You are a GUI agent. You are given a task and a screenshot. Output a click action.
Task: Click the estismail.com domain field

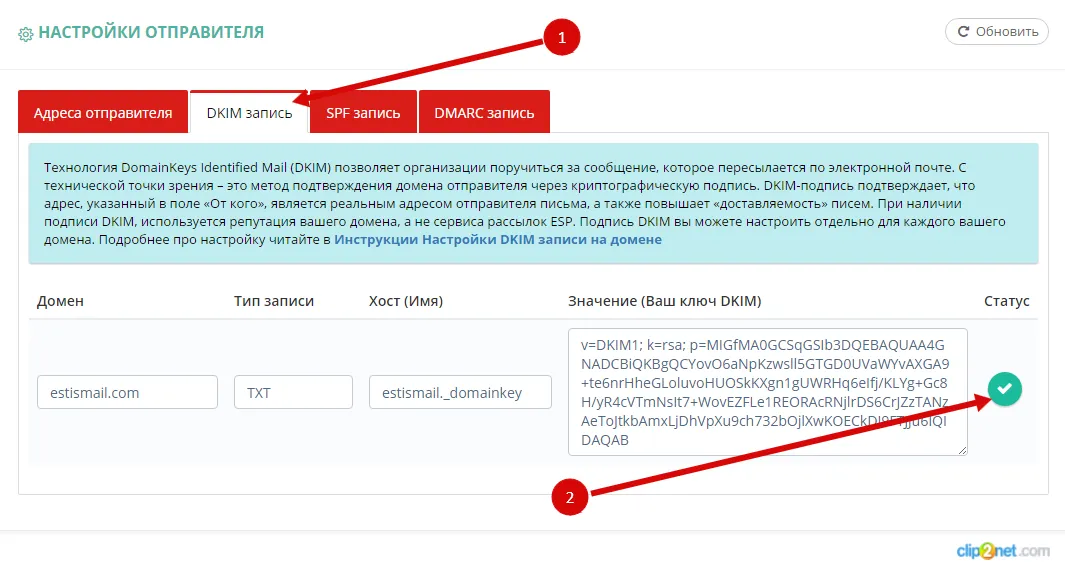(127, 393)
